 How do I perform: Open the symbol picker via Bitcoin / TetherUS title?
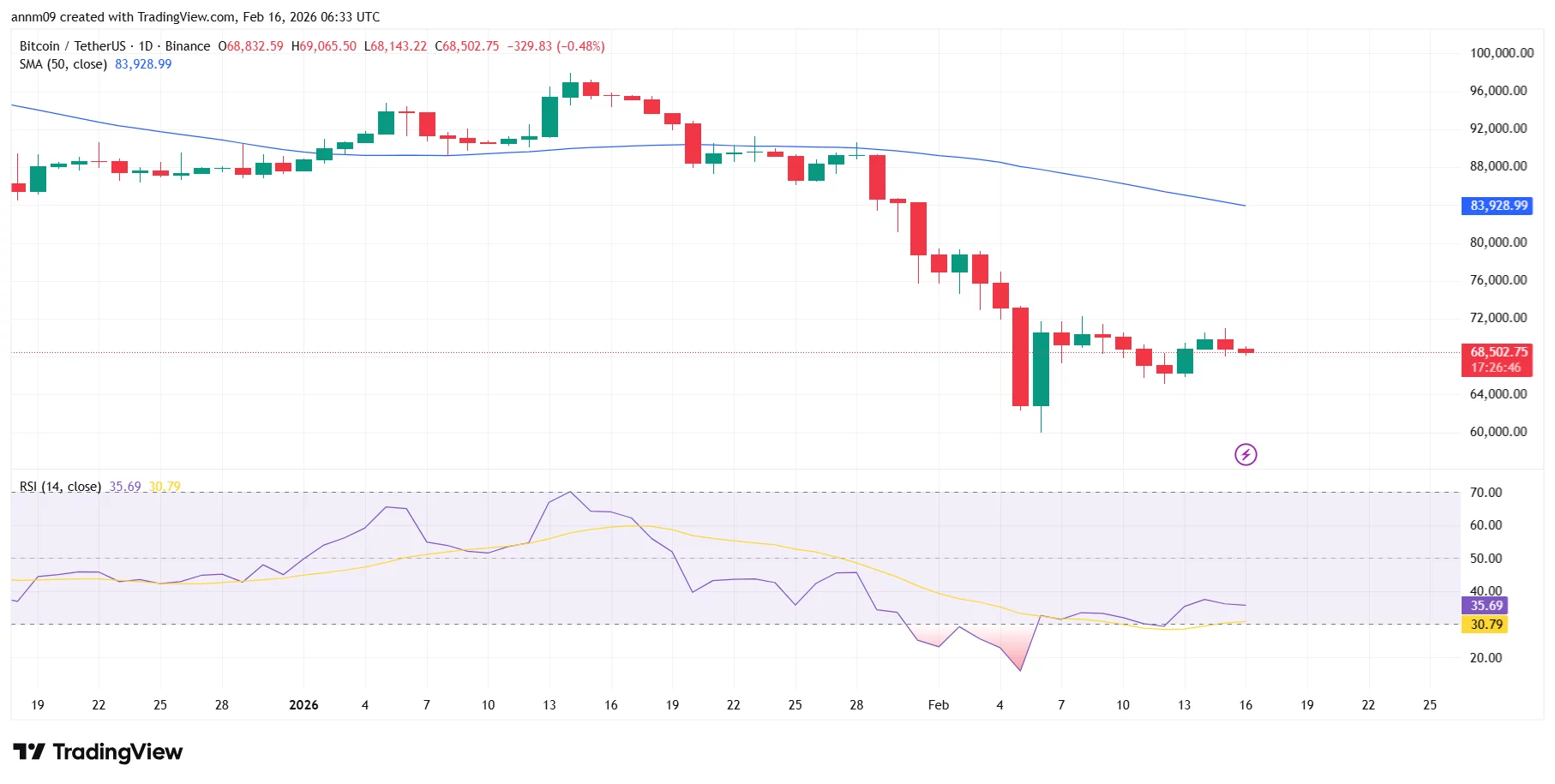(71, 46)
